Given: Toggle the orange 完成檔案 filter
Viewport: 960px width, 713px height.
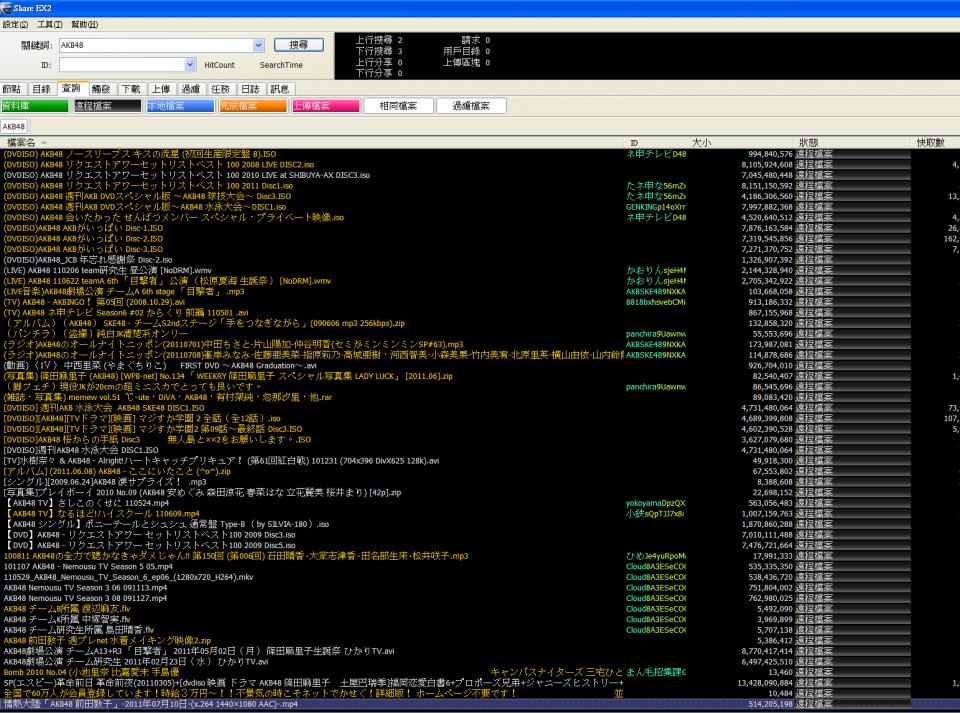Looking at the screenshot, I should [x=251, y=106].
